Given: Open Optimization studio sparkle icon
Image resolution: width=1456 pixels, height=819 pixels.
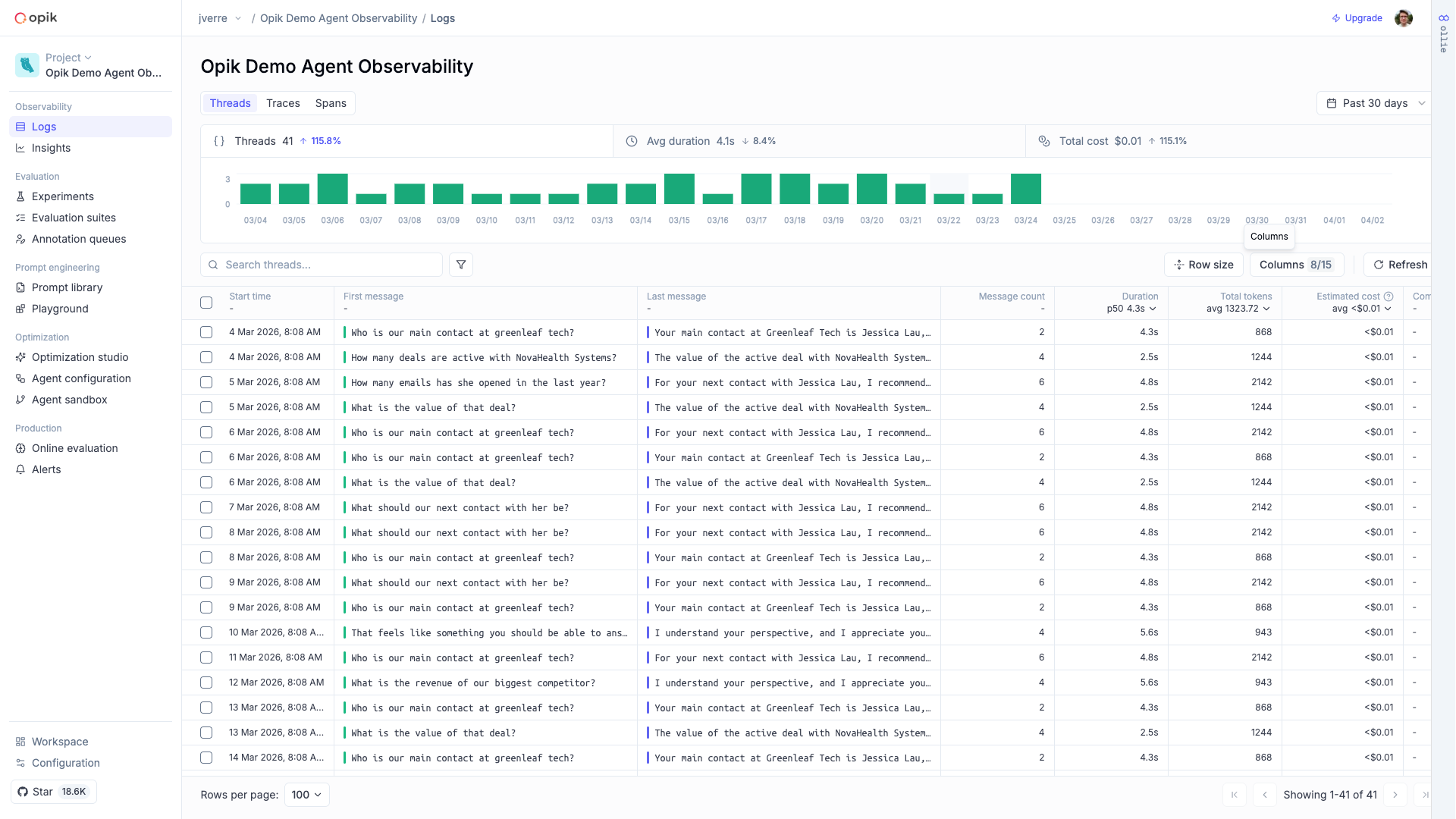Looking at the screenshot, I should click(20, 357).
